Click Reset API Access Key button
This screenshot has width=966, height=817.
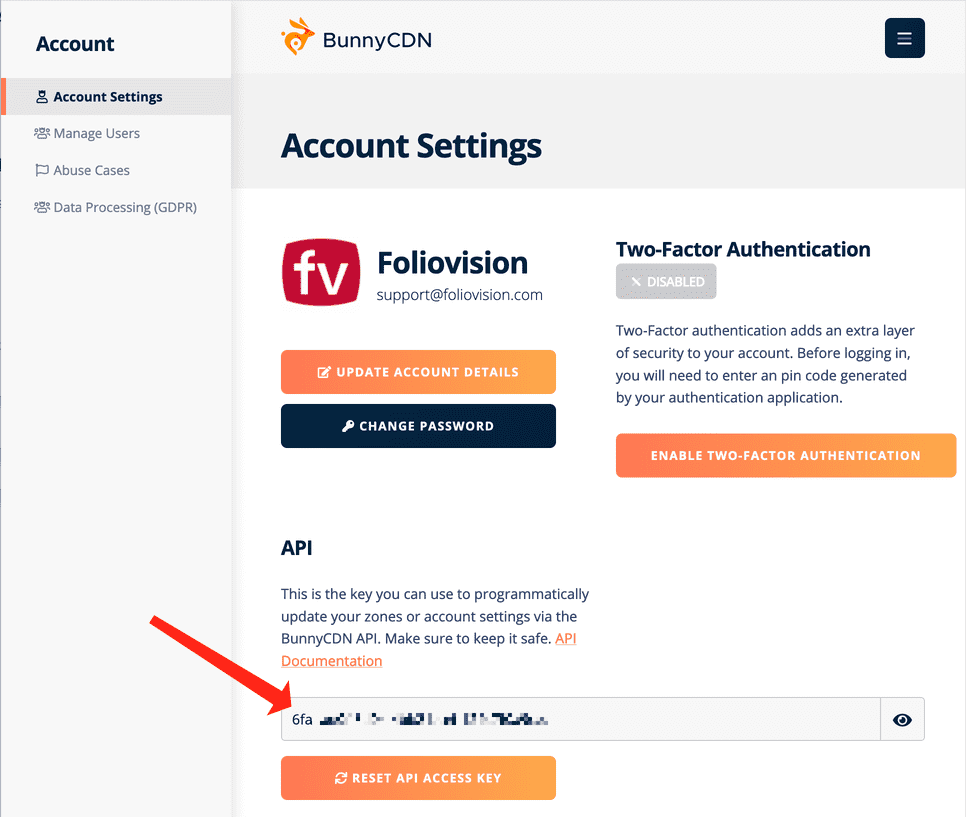pyautogui.click(x=418, y=778)
